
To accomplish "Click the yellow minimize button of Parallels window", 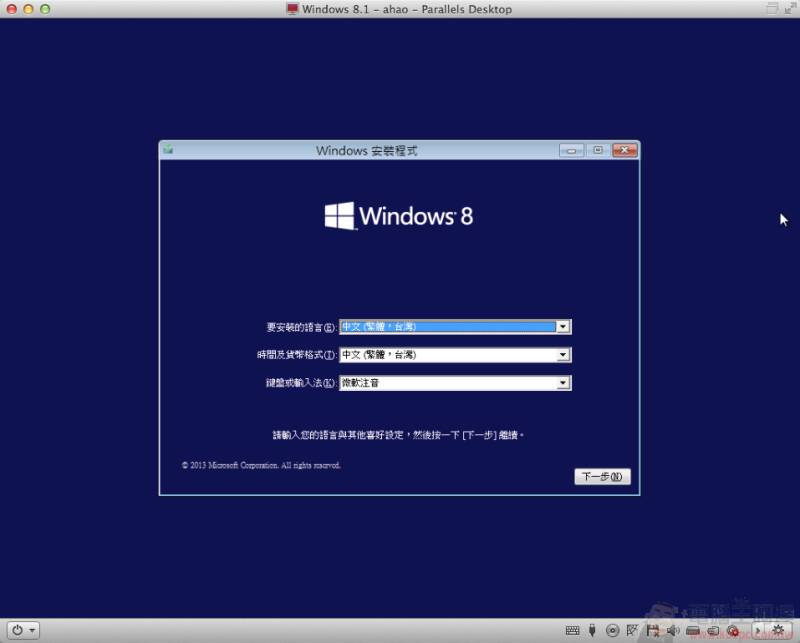I will click(29, 9).
